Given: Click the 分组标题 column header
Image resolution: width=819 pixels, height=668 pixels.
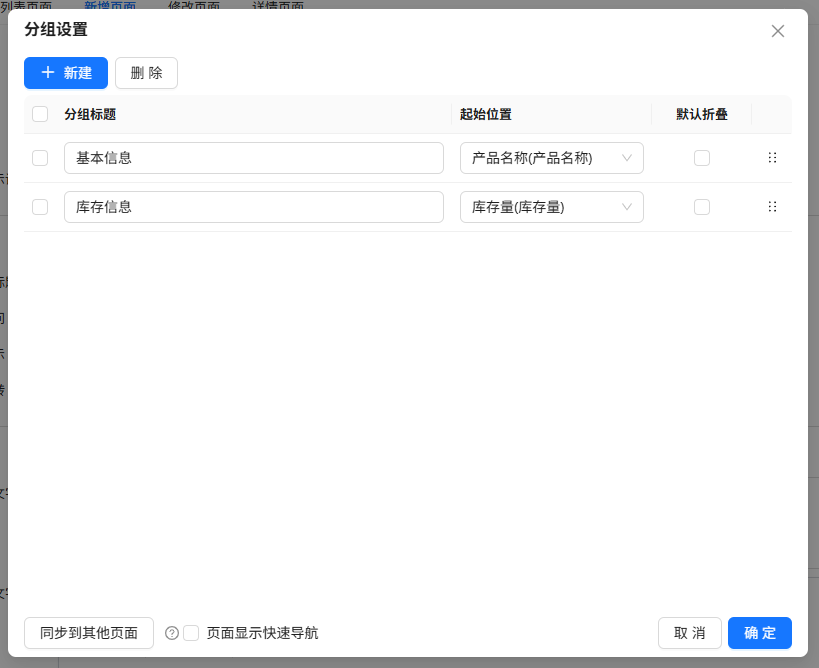Looking at the screenshot, I should click(x=90, y=114).
